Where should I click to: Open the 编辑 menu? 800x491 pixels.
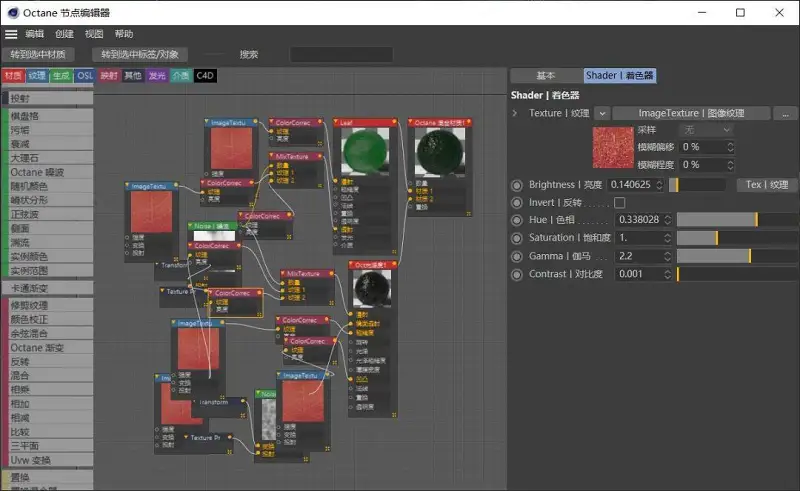pos(35,34)
